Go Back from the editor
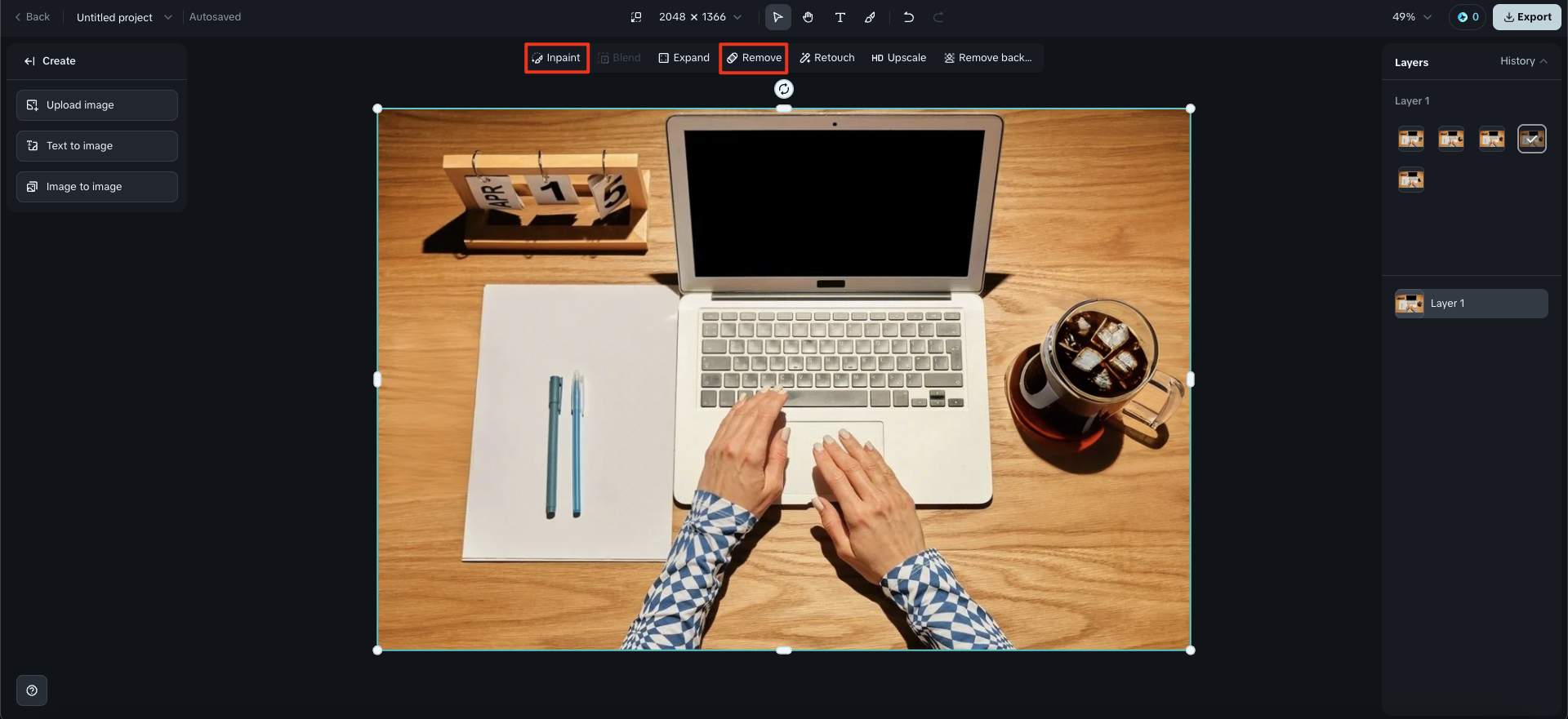 (32, 17)
